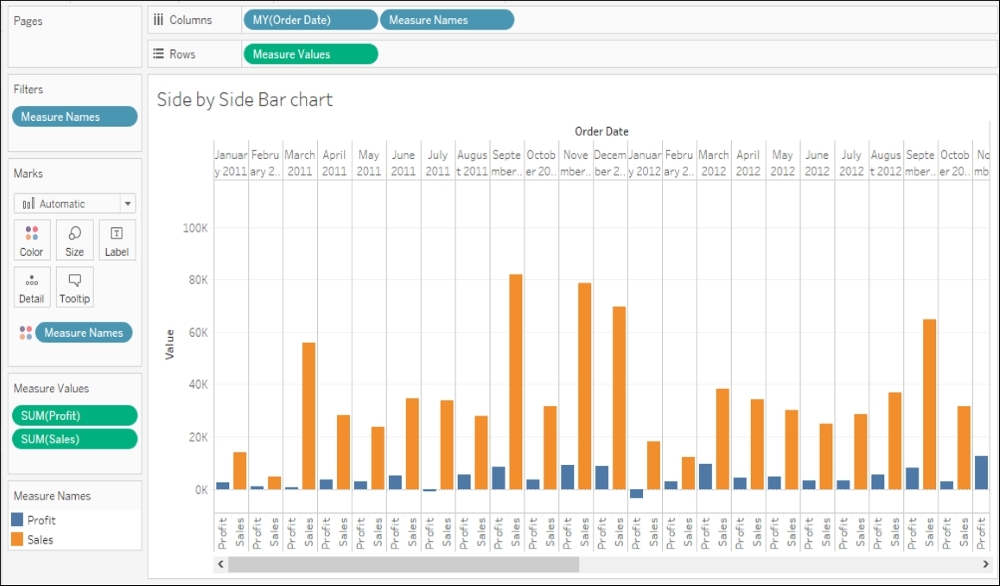Select Measure Names pill in Filters

click(x=75, y=117)
